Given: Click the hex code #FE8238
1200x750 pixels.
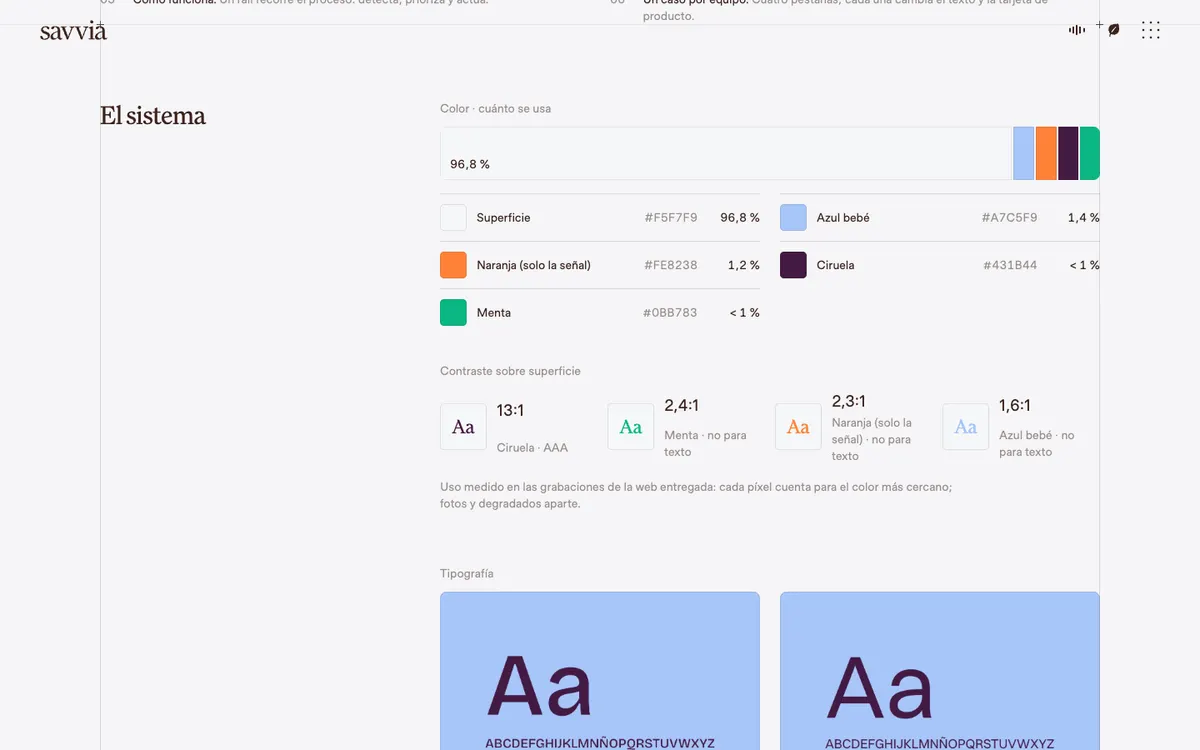Looking at the screenshot, I should tap(671, 265).
